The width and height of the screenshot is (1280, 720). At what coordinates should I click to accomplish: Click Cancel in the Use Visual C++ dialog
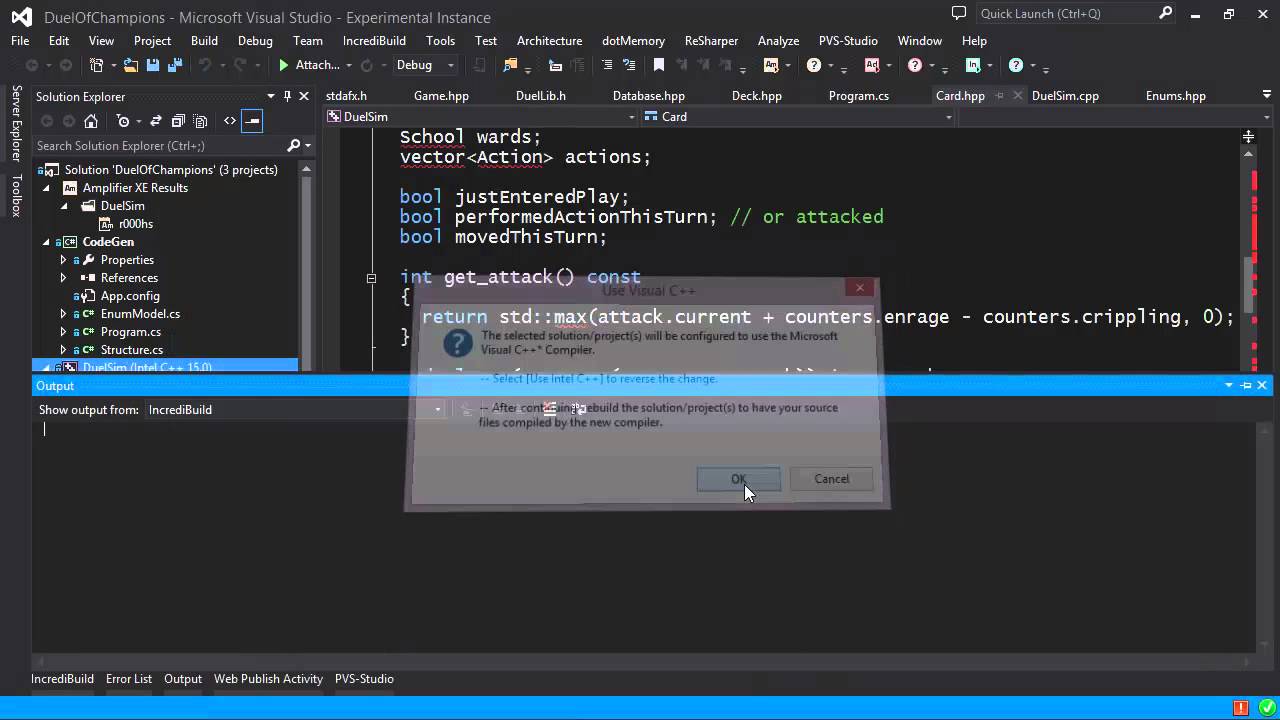831,479
